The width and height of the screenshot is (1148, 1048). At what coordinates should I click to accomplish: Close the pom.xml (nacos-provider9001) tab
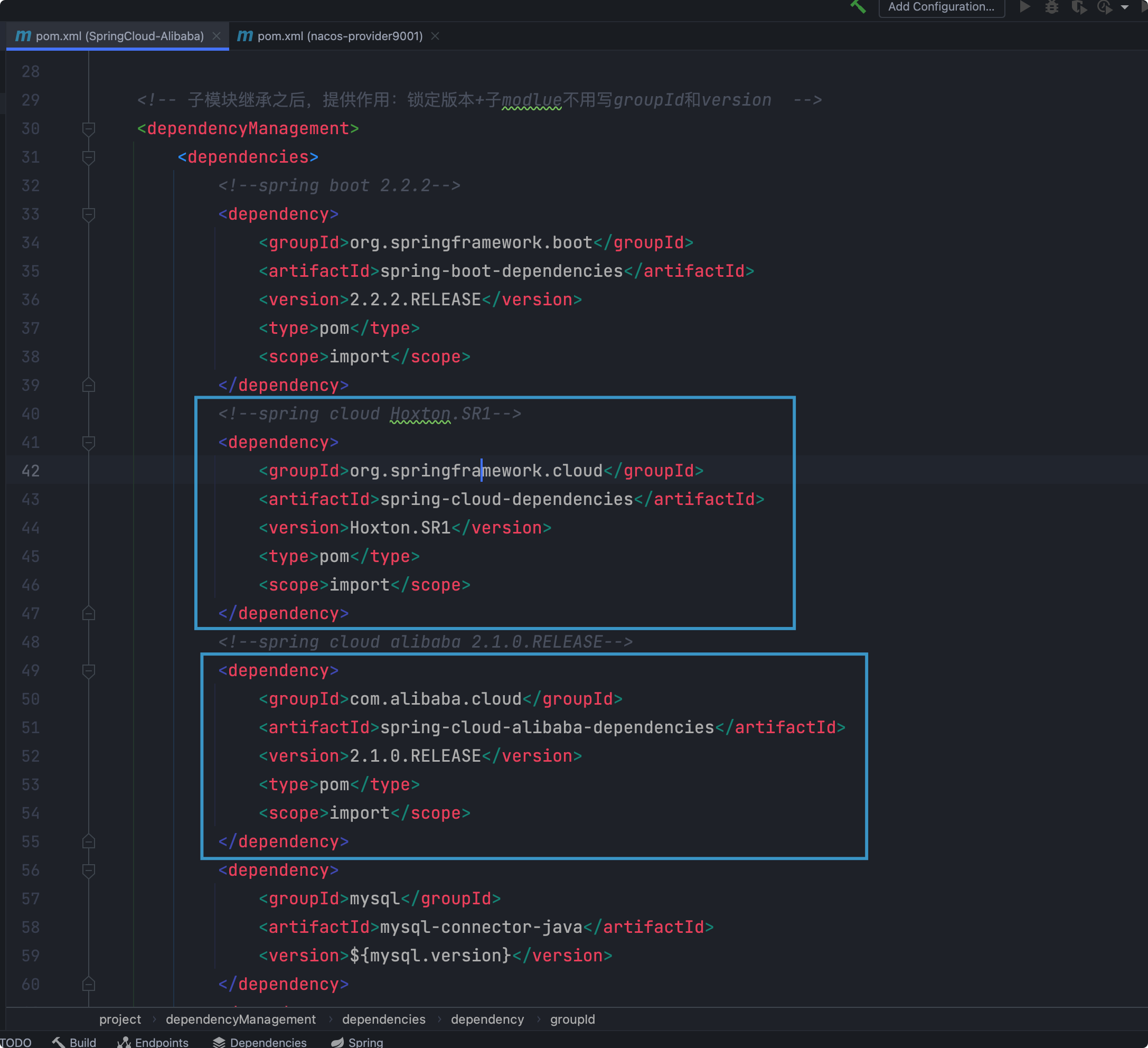435,36
